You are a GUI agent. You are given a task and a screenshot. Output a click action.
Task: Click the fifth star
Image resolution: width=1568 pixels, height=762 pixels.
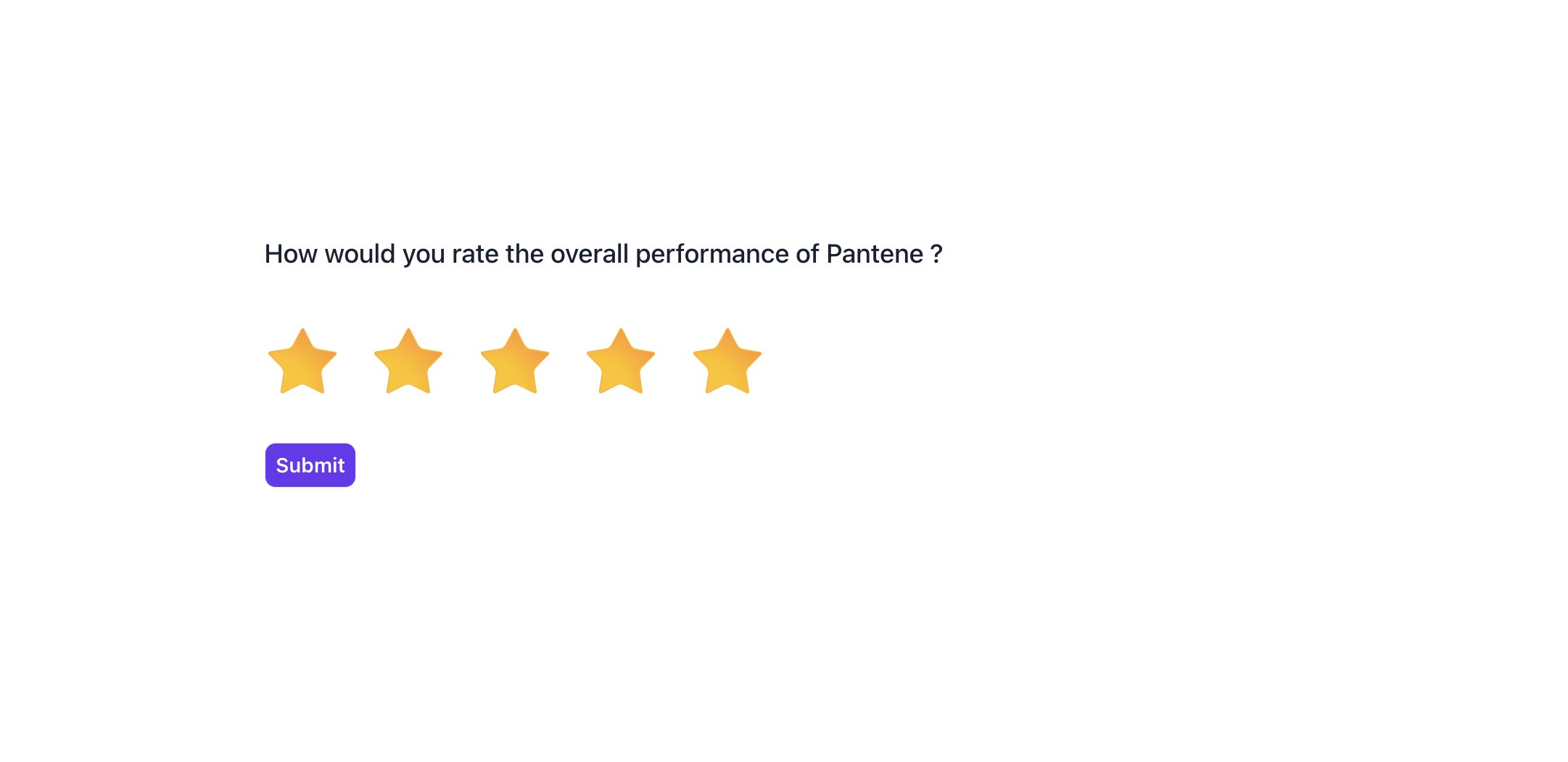click(727, 362)
